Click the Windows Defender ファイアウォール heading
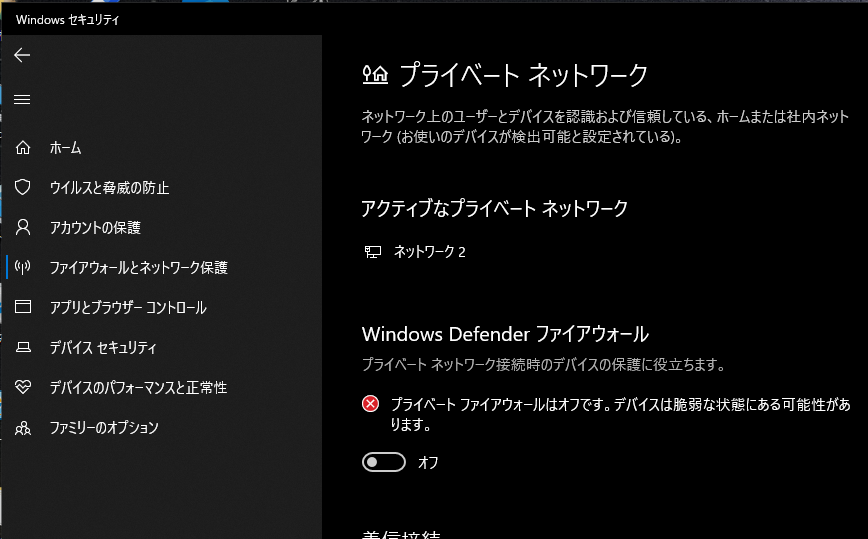 point(505,334)
